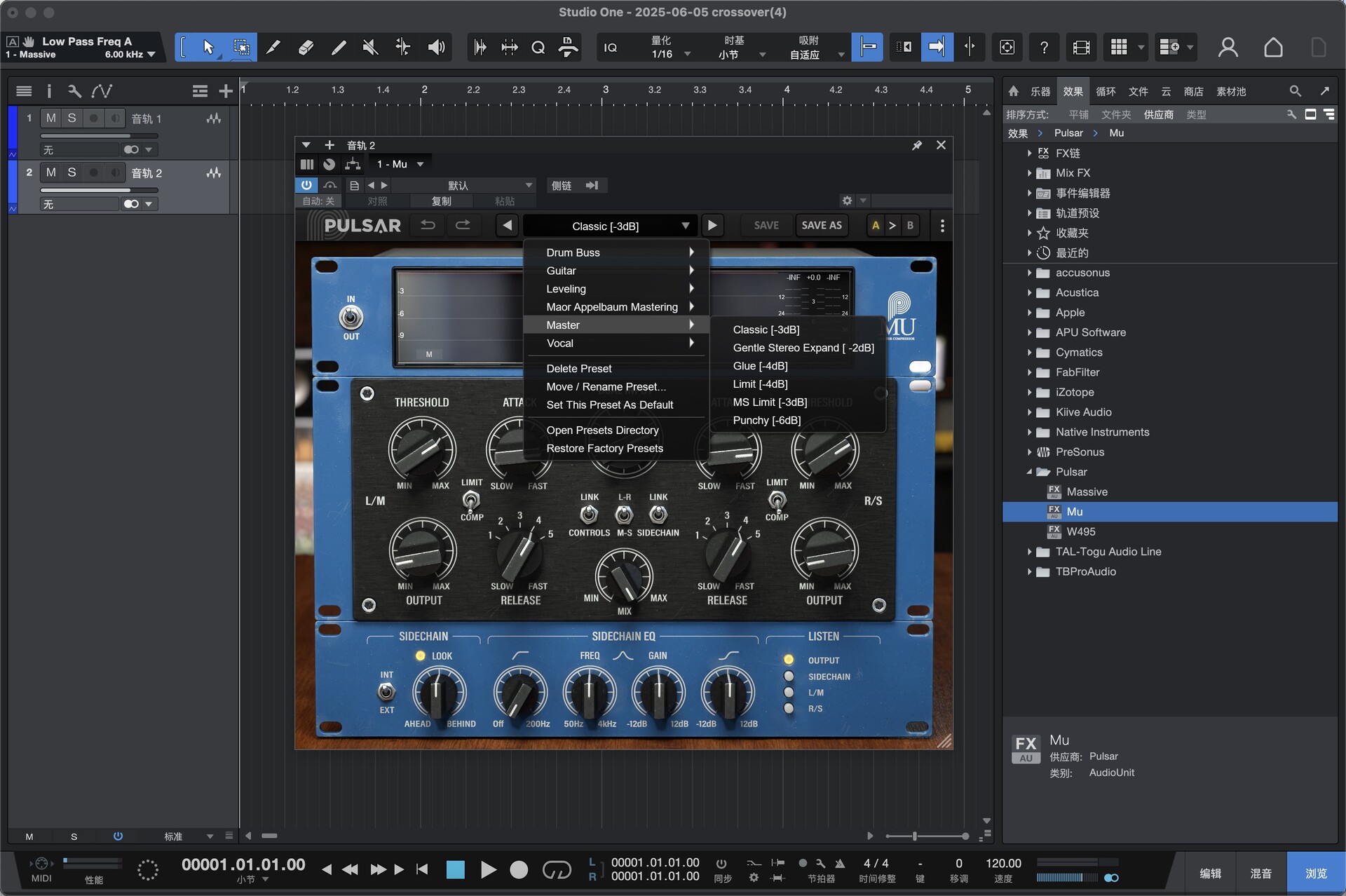Open the Vocal preset submenu

tap(617, 344)
